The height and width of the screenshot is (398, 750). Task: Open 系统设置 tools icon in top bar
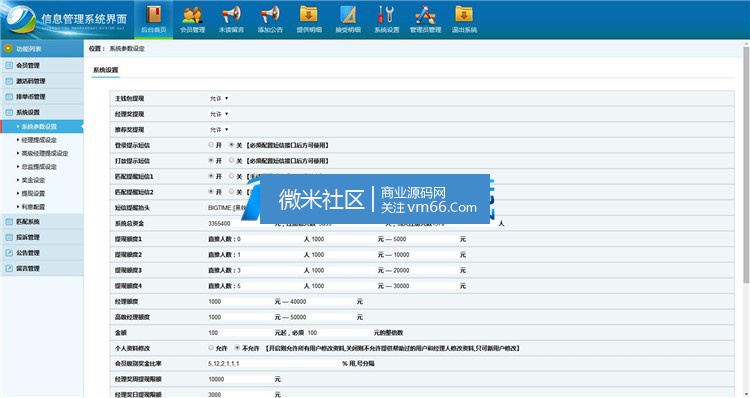[x=386, y=15]
